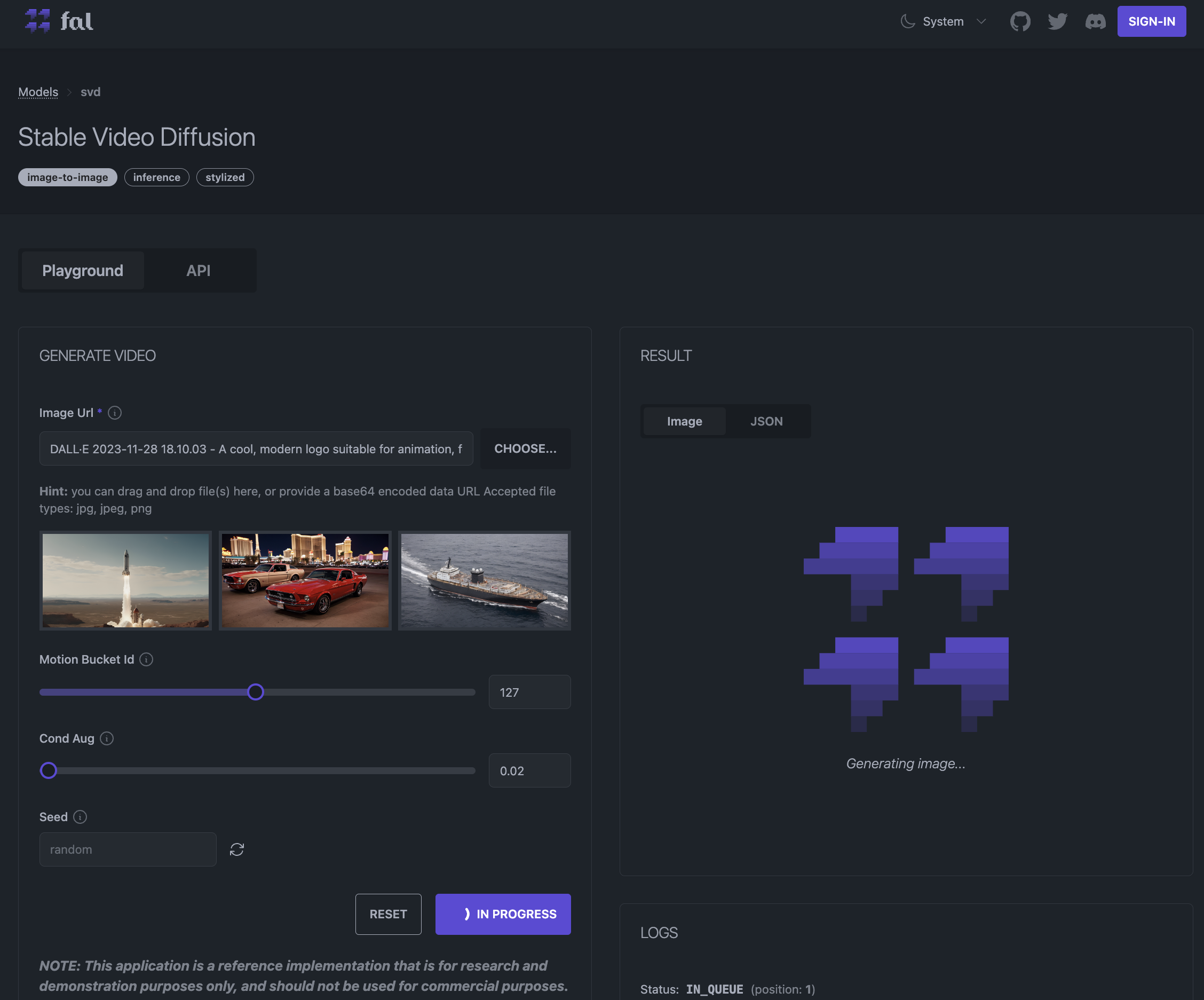Click the image info icon next to Image Url
1204x1000 pixels.
click(x=117, y=412)
